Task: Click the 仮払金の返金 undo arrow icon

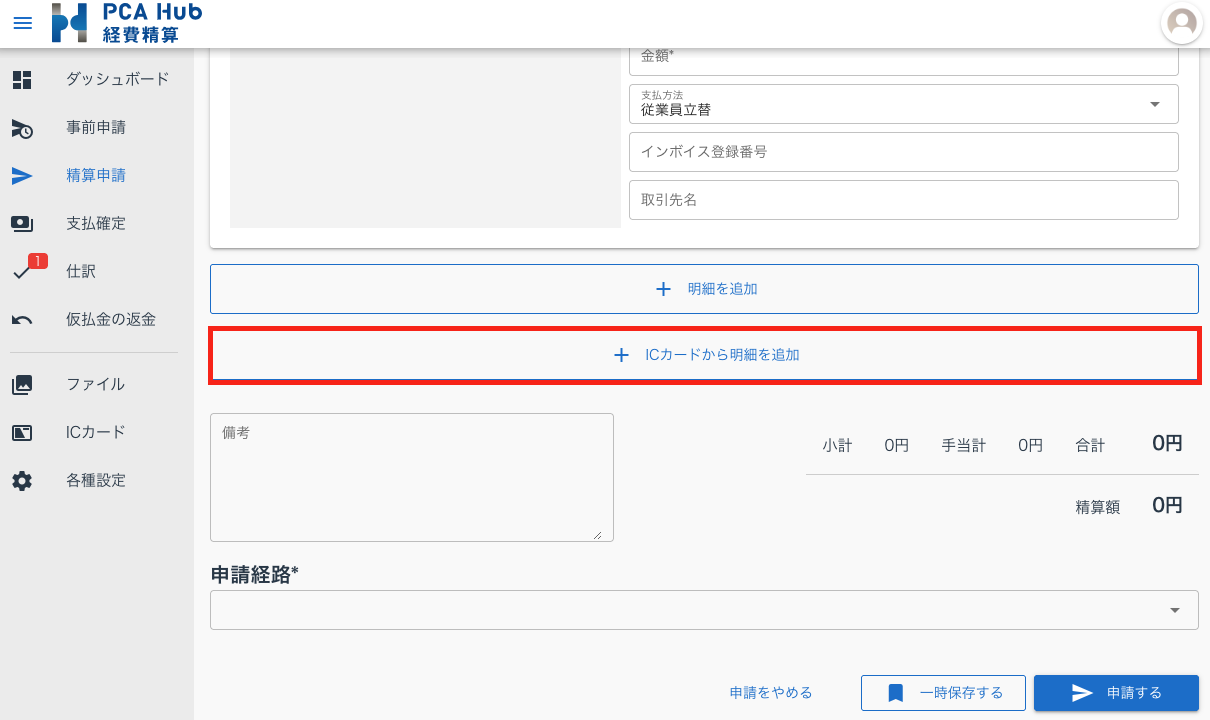Action: tap(22, 320)
